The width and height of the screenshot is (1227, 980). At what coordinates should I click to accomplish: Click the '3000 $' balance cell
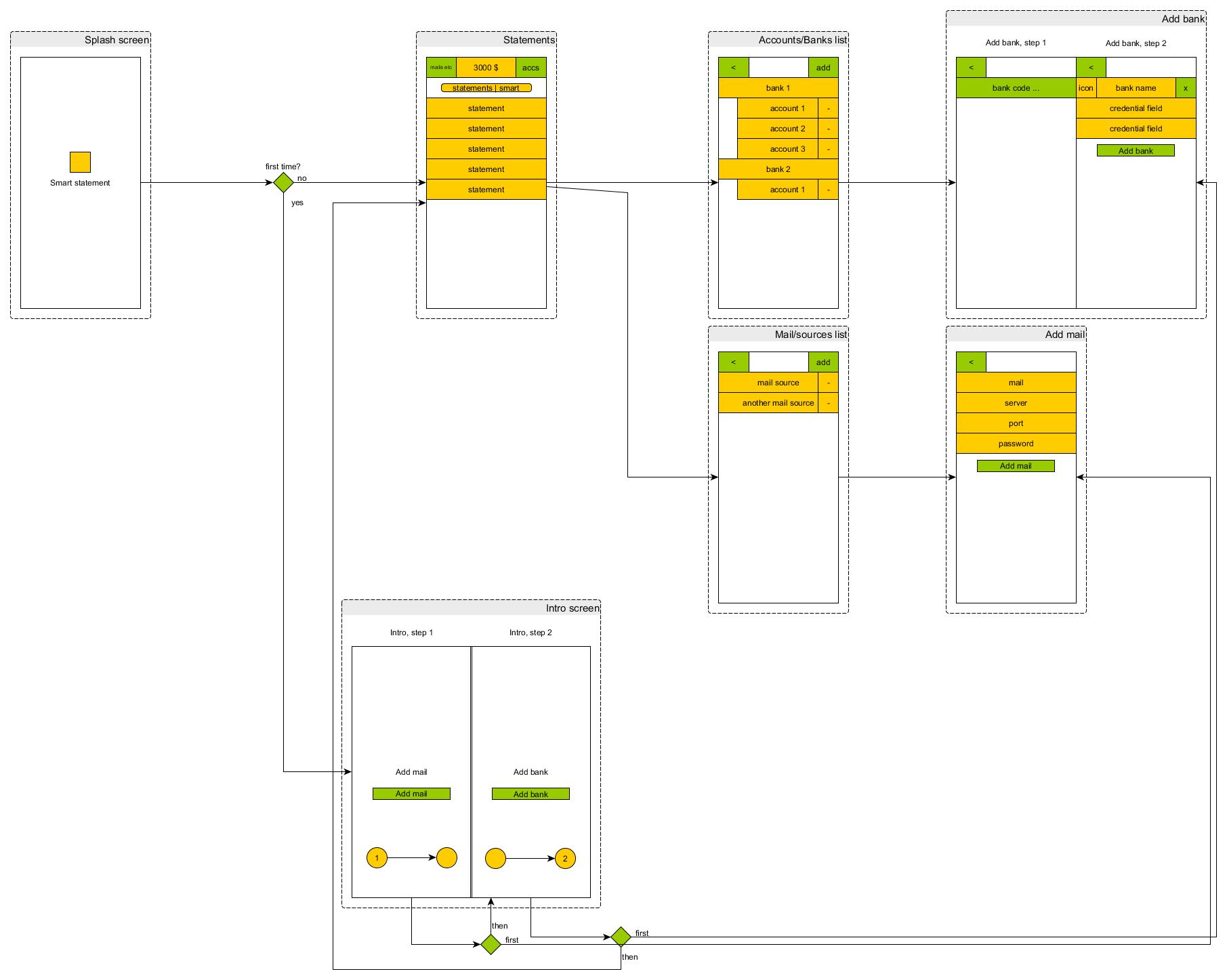[x=486, y=68]
